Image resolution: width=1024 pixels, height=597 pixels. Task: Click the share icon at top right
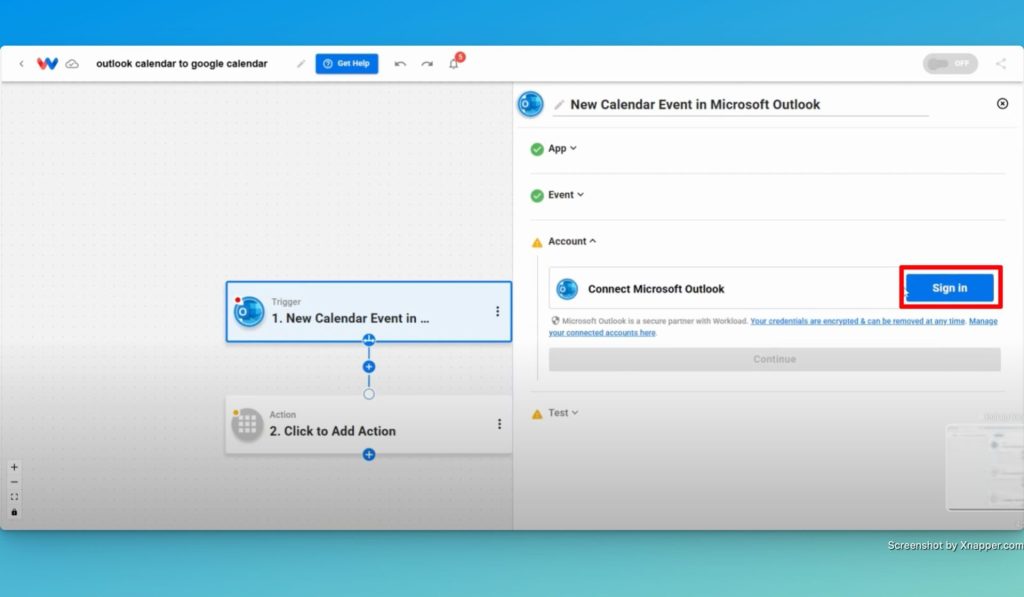1000,63
